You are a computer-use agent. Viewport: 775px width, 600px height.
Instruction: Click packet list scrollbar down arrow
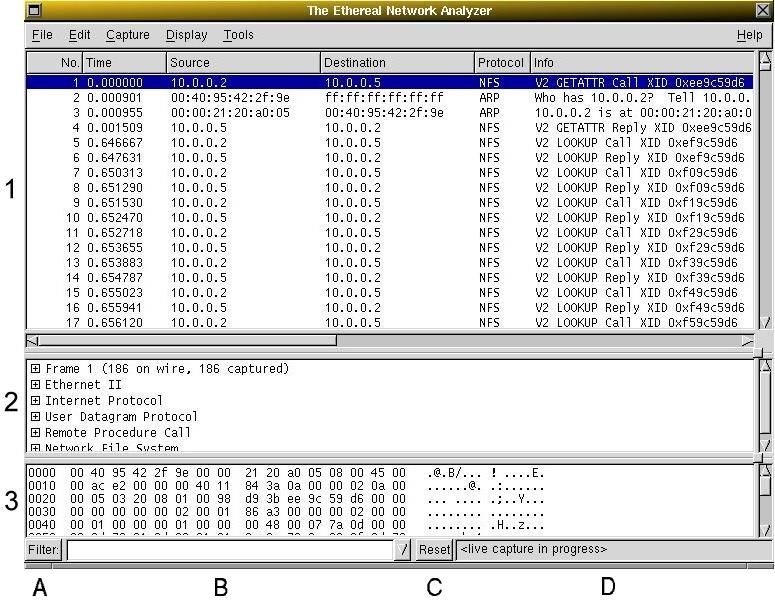click(x=765, y=322)
